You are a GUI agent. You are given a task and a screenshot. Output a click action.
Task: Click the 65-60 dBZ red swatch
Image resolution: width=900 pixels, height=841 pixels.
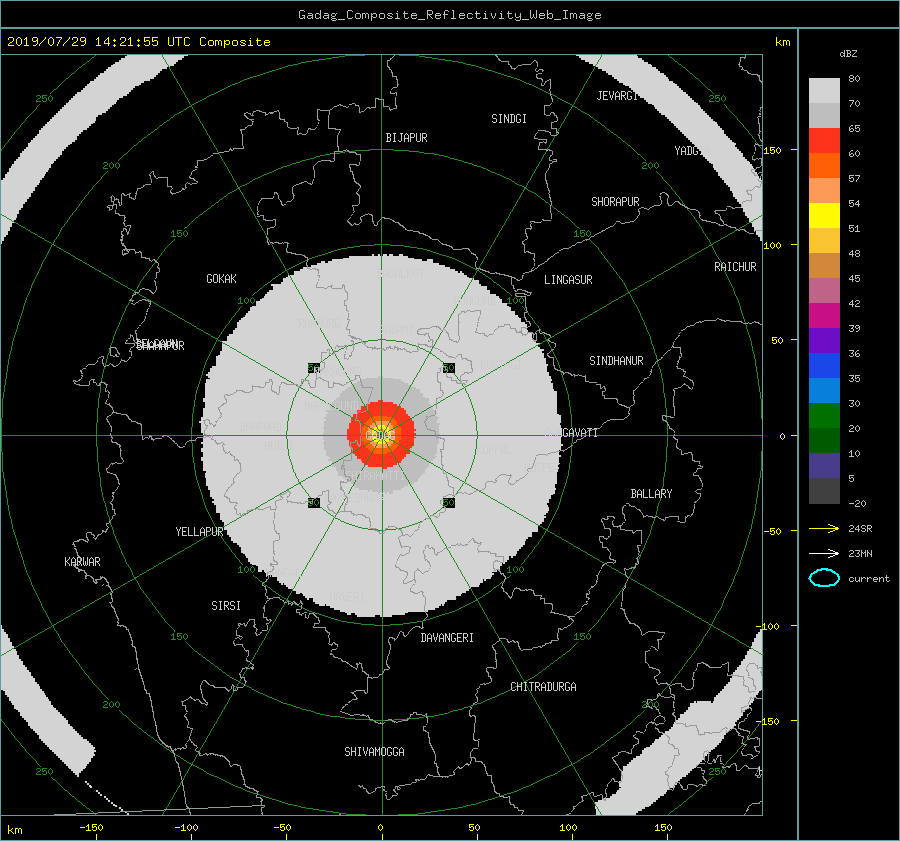(824, 141)
